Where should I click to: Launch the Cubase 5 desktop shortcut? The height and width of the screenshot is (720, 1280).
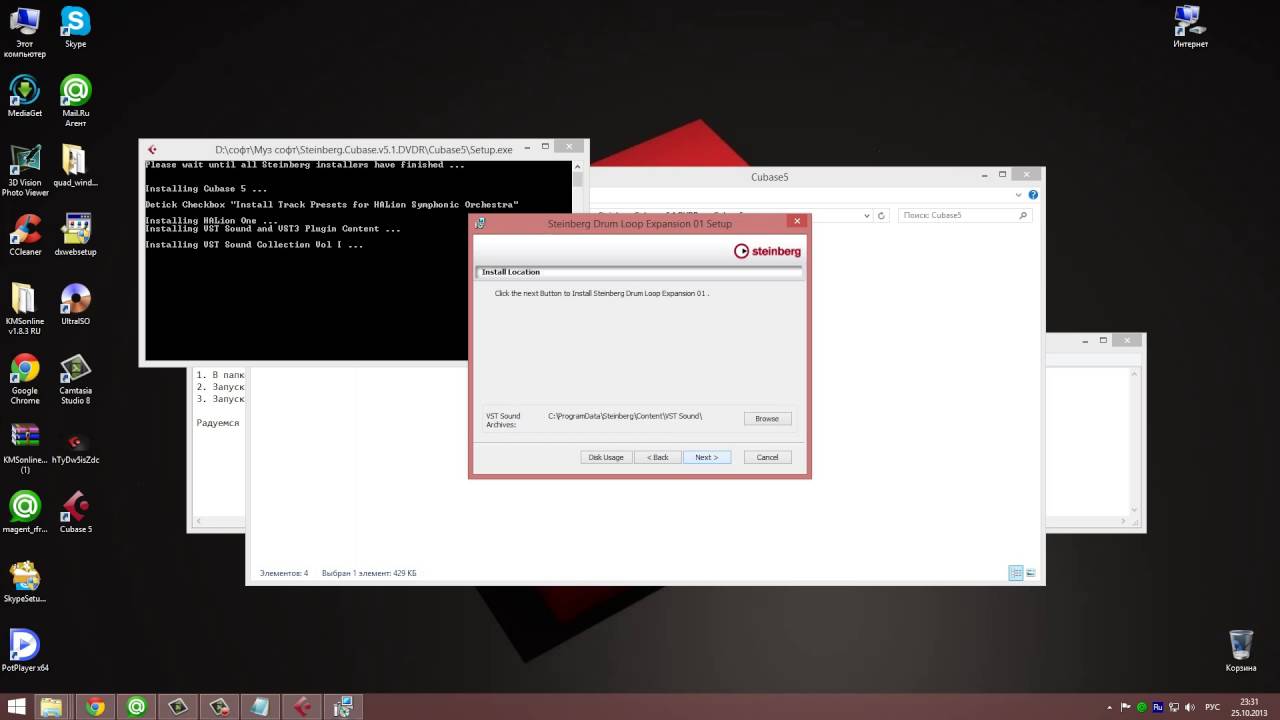point(75,512)
